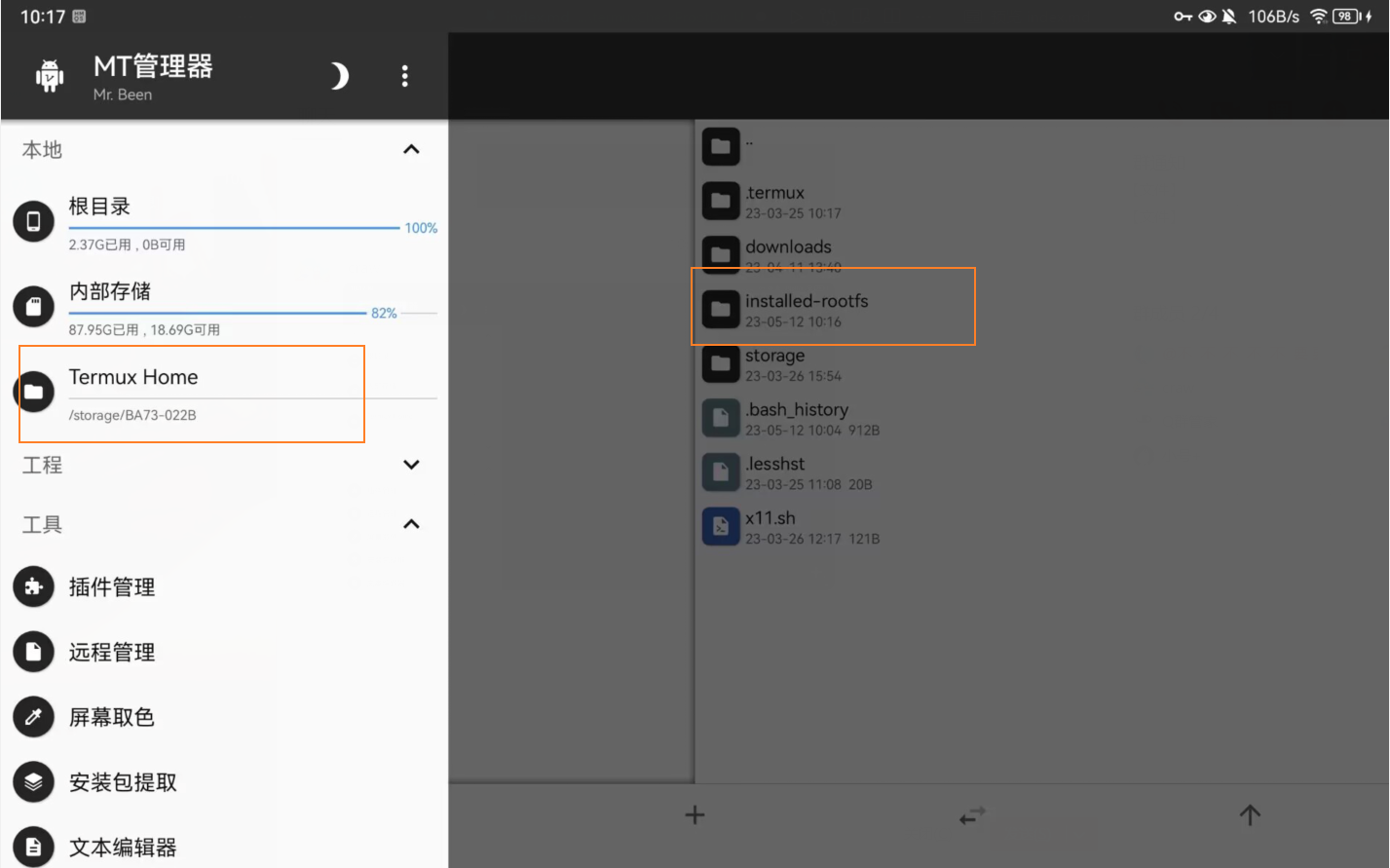
Task: Click the installed-rootfs folder name
Action: tap(807, 301)
